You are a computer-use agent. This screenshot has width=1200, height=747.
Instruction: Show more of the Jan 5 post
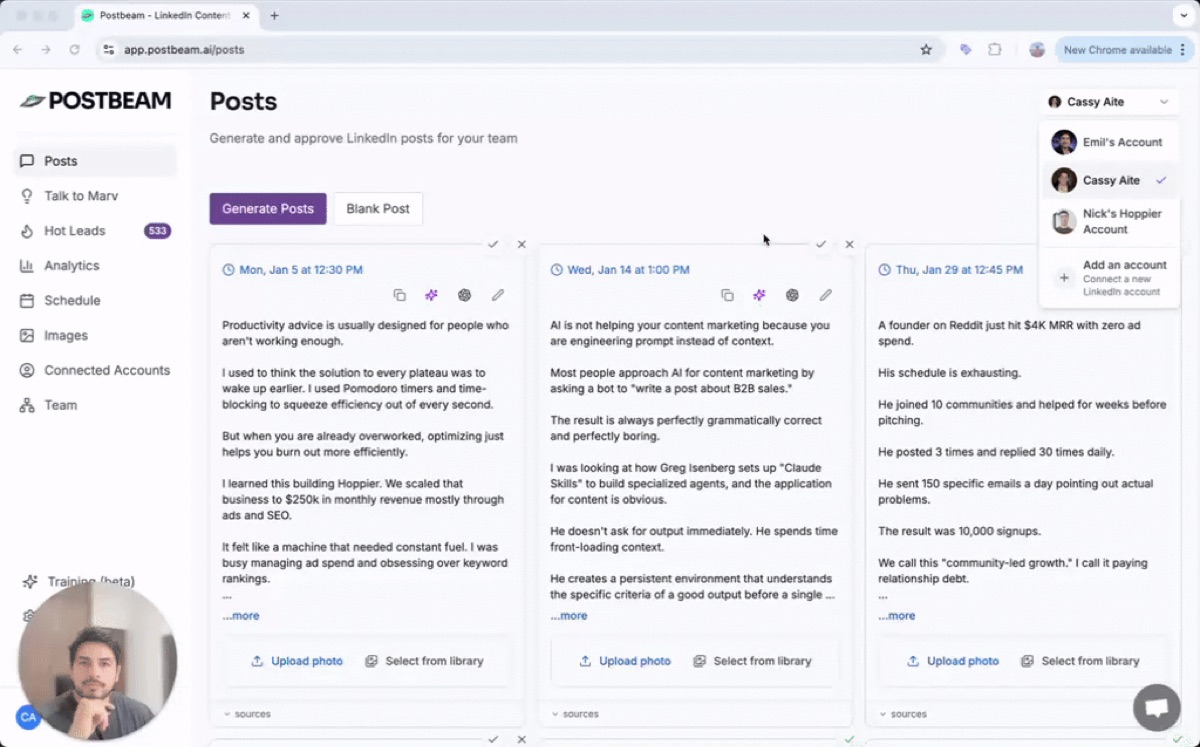coord(241,616)
